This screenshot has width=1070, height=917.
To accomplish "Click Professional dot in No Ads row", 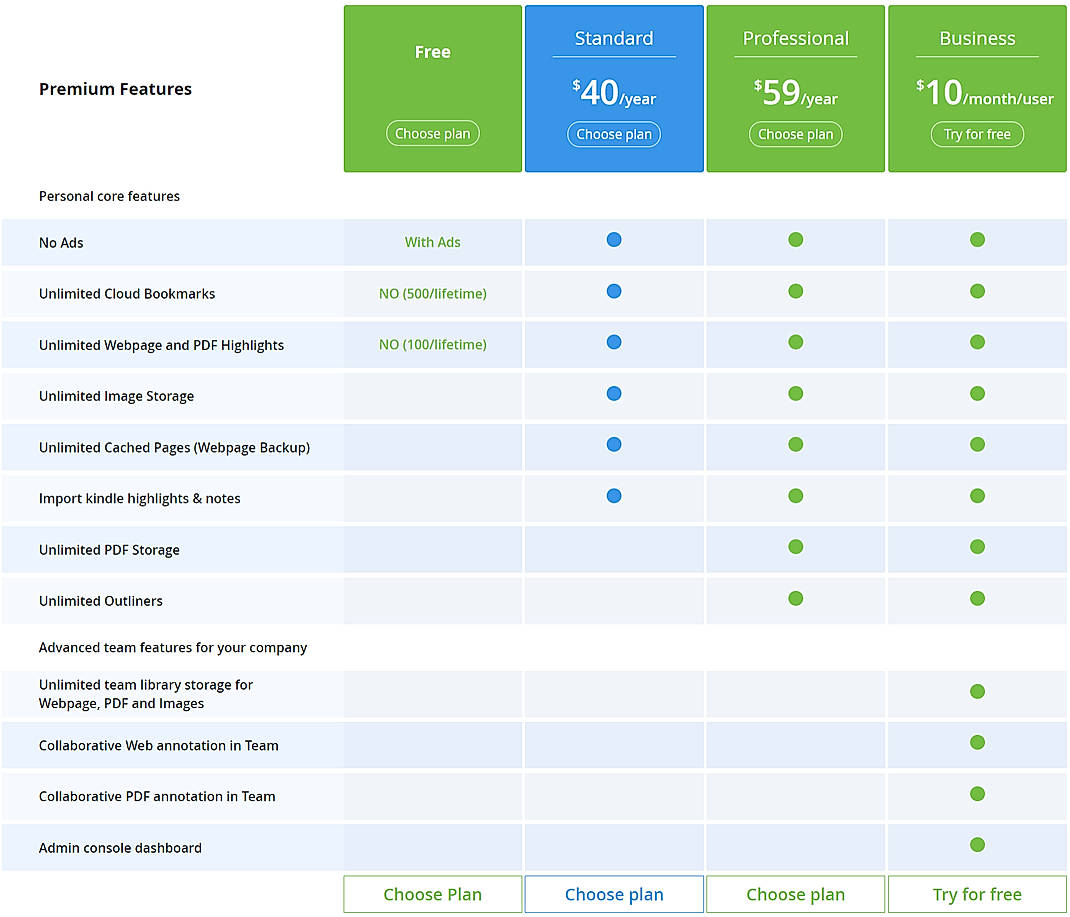I will pyautogui.click(x=796, y=239).
